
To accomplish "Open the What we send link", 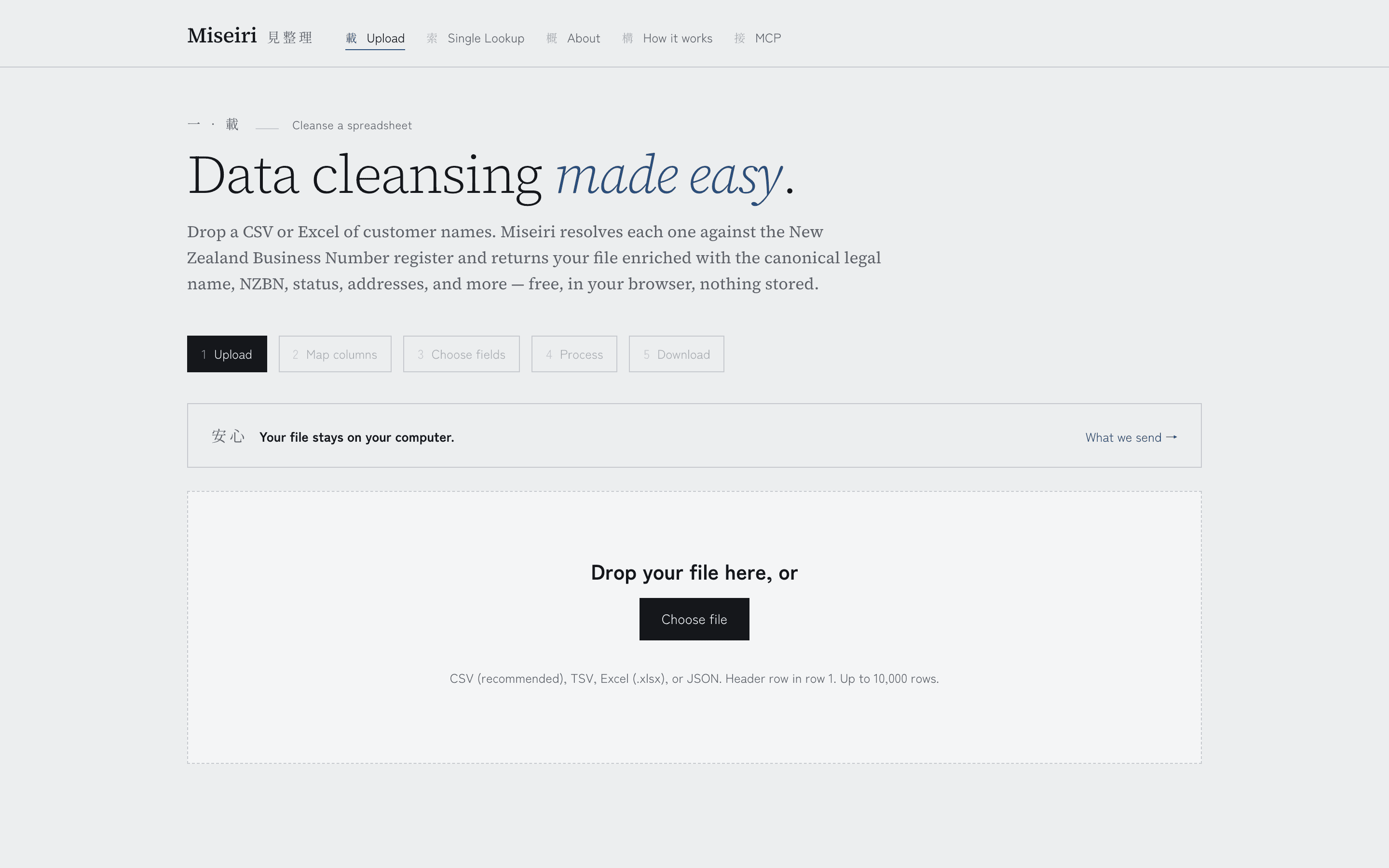I will 1131,437.
